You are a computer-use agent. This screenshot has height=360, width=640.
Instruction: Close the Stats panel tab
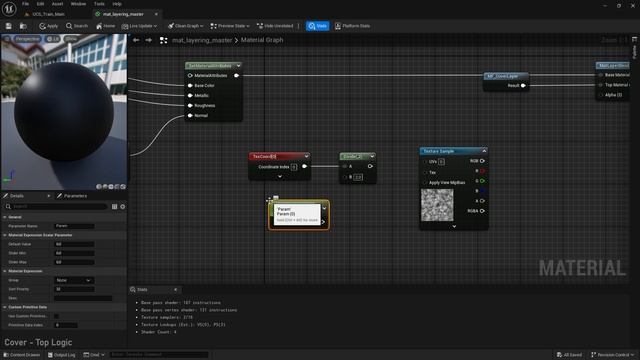(176, 290)
